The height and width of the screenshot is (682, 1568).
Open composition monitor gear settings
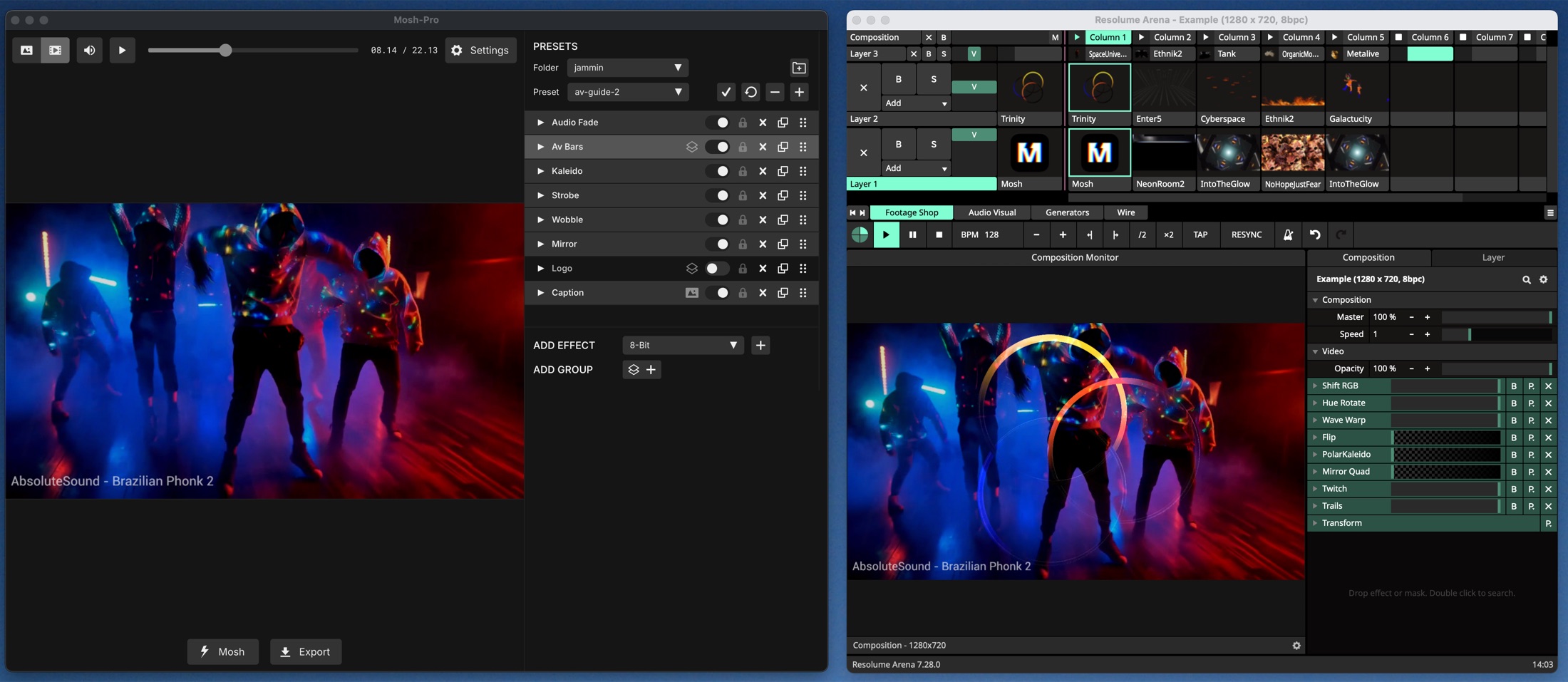(x=1296, y=646)
